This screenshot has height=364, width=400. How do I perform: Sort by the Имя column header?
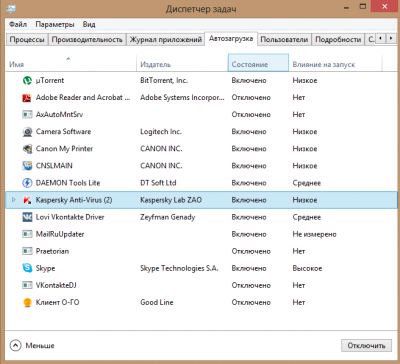pos(71,62)
